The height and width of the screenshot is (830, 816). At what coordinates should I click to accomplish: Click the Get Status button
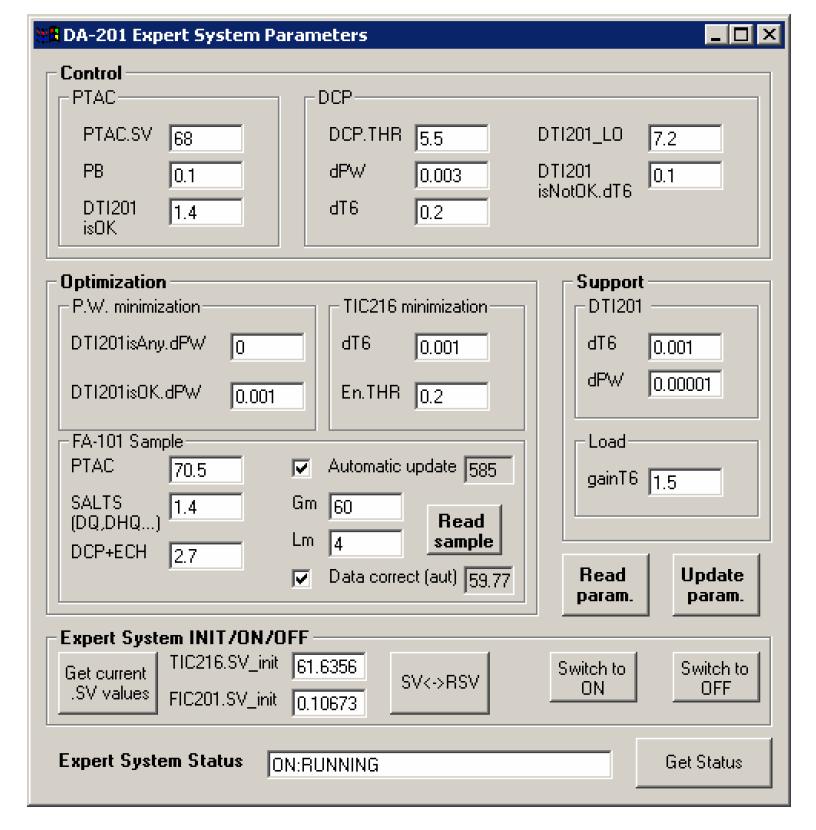(704, 763)
